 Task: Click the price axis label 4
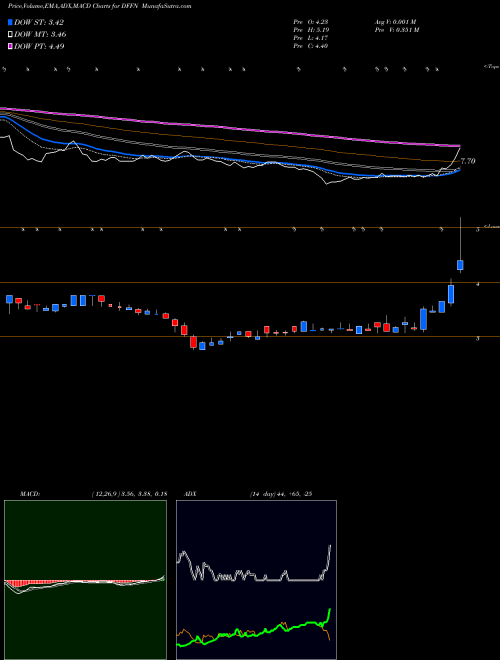(x=478, y=284)
